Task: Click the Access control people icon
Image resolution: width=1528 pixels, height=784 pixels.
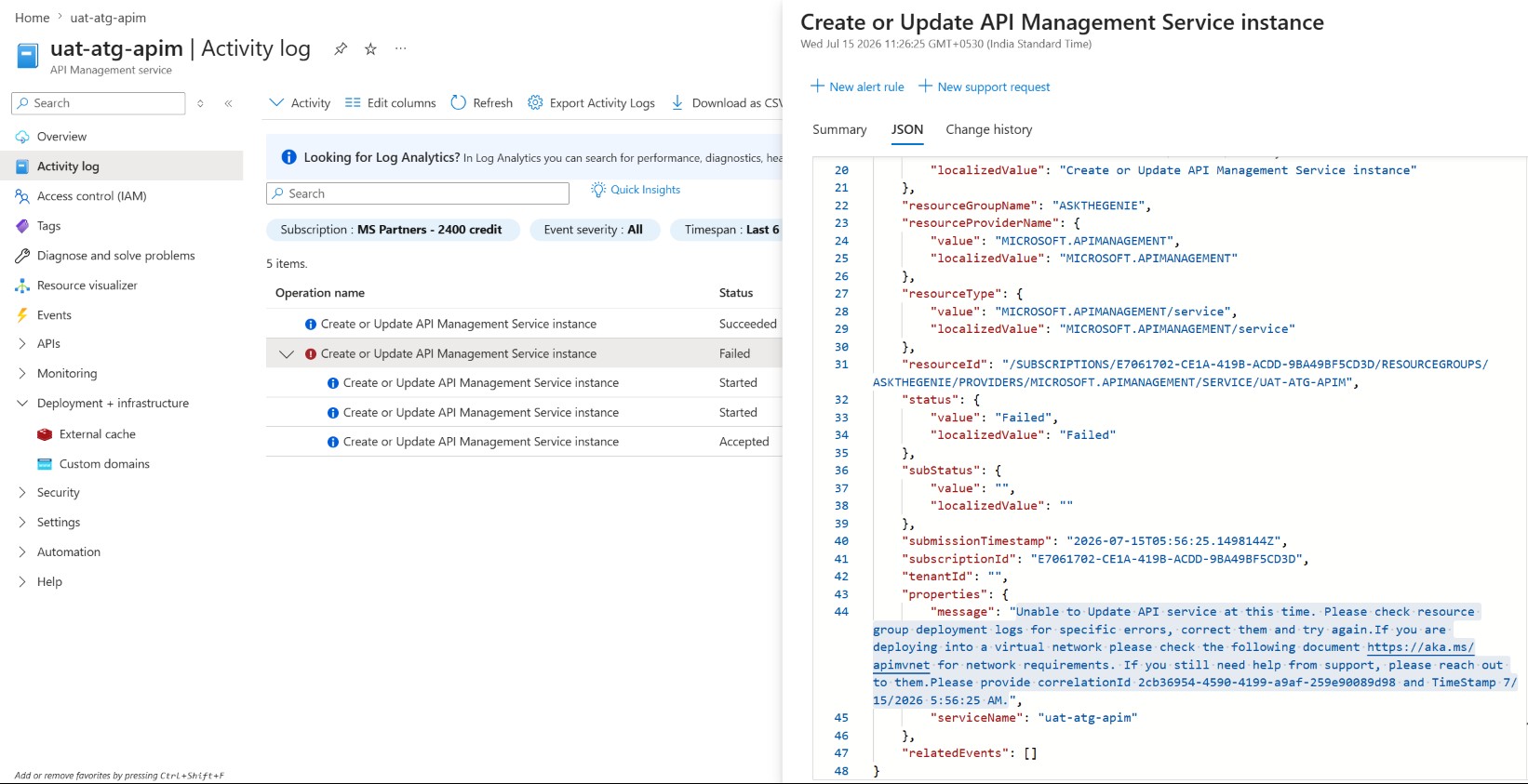Action: click(x=22, y=196)
